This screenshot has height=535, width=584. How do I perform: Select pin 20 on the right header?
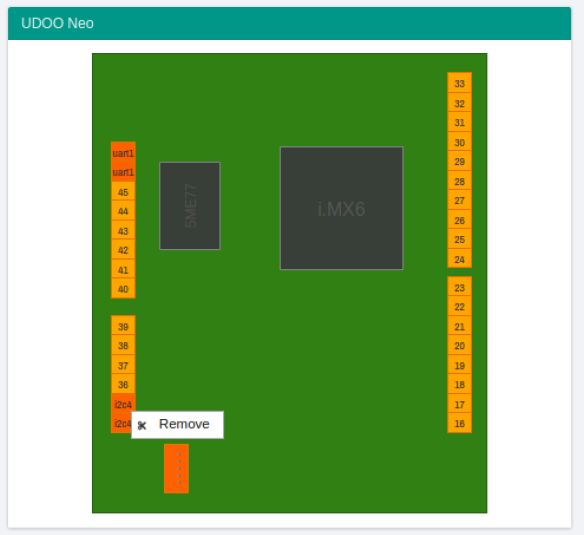click(460, 346)
